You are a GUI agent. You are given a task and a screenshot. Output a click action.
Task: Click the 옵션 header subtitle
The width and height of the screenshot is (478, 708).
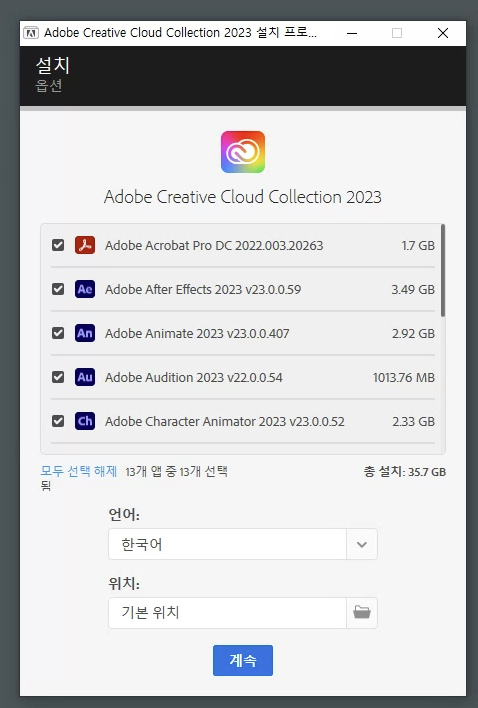pos(49,85)
